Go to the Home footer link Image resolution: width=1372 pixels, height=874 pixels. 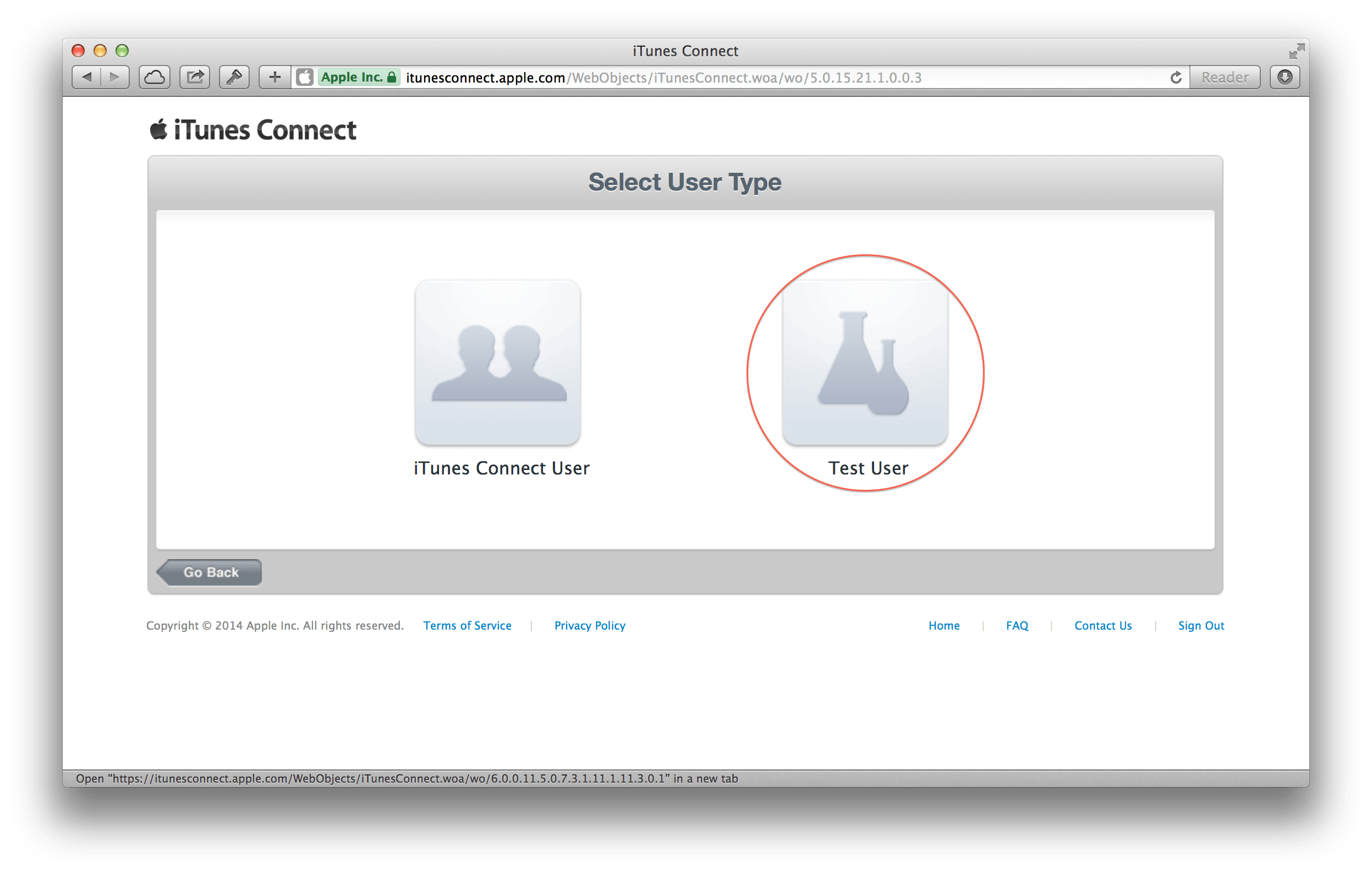[x=943, y=625]
